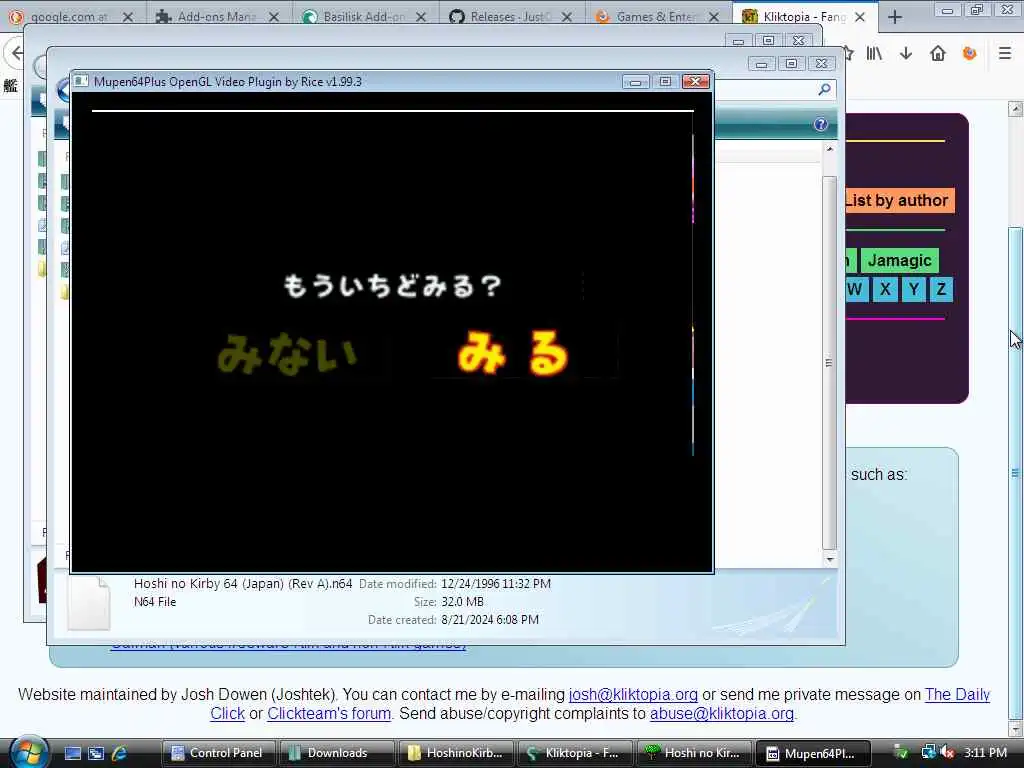Image resolution: width=1024 pixels, height=768 pixels.
Task: Choose the みる option in game
Action: (x=513, y=353)
